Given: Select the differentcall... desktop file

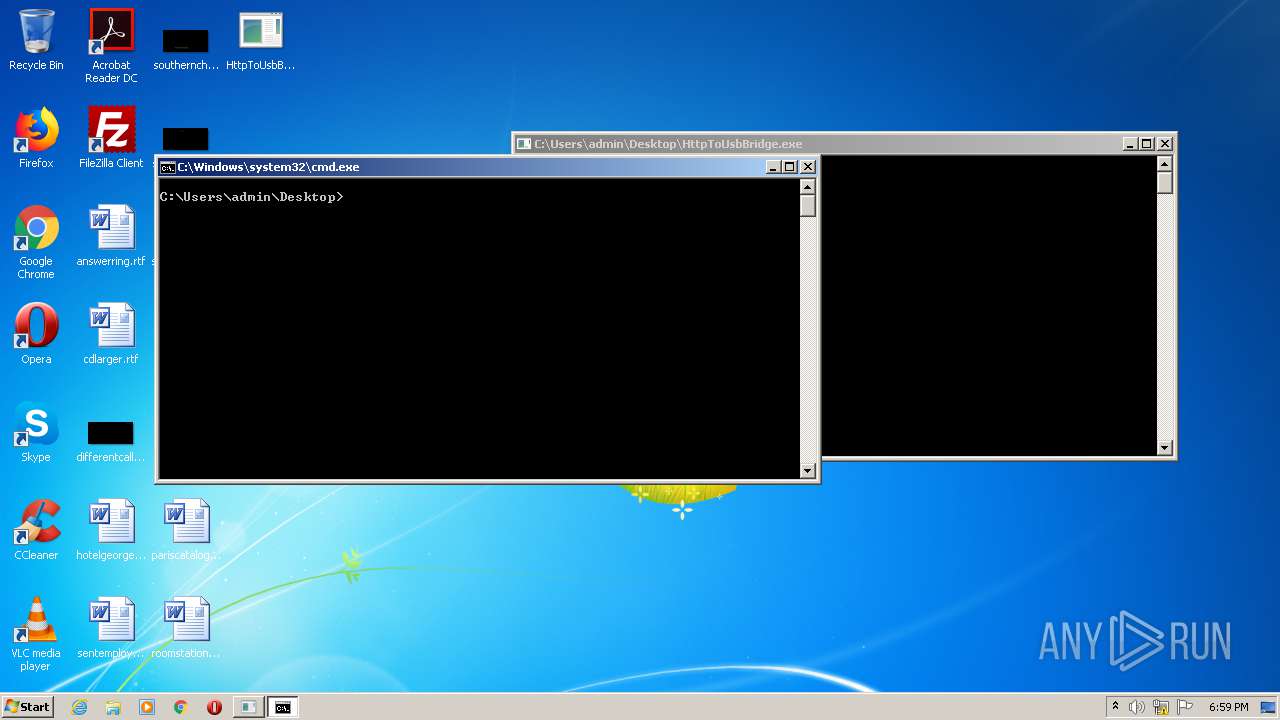Looking at the screenshot, I should pos(111,440).
